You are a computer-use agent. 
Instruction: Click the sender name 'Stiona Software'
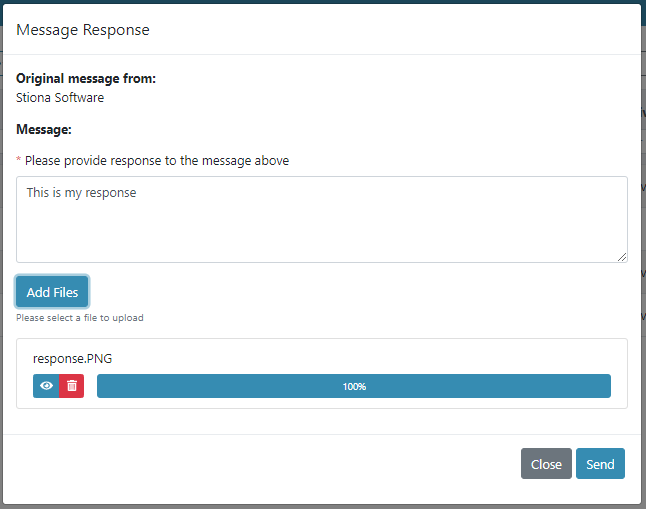tap(60, 98)
